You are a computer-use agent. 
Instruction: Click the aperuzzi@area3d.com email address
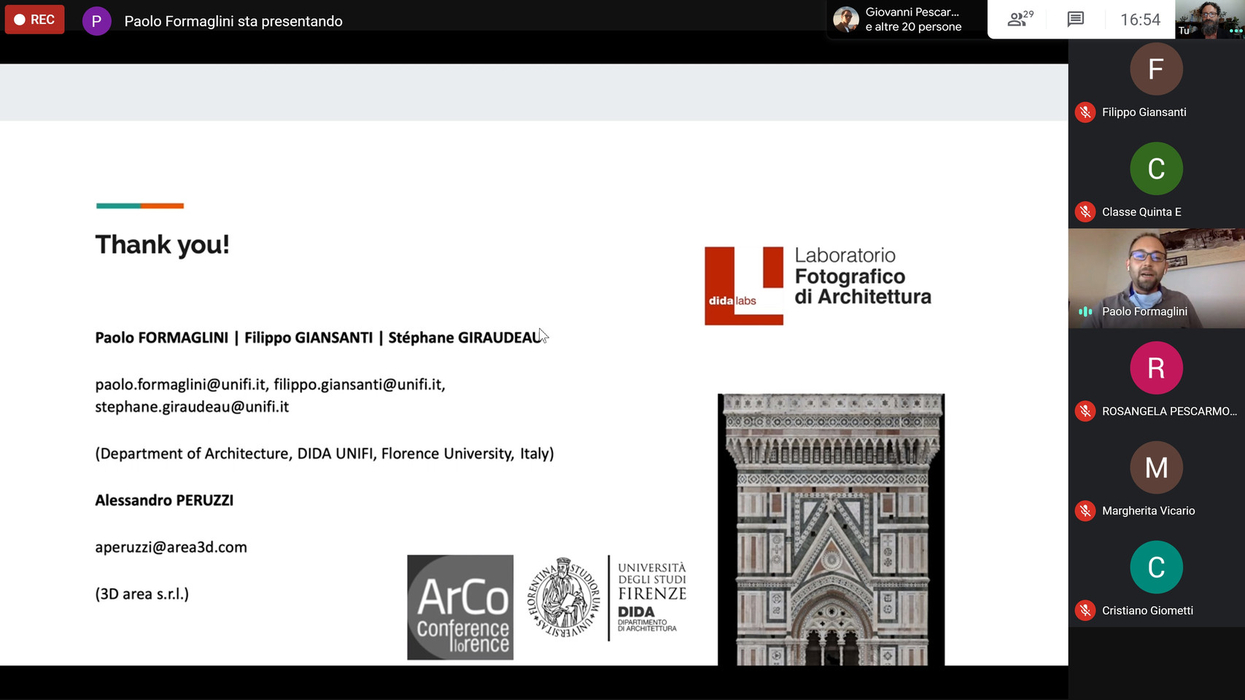point(171,547)
